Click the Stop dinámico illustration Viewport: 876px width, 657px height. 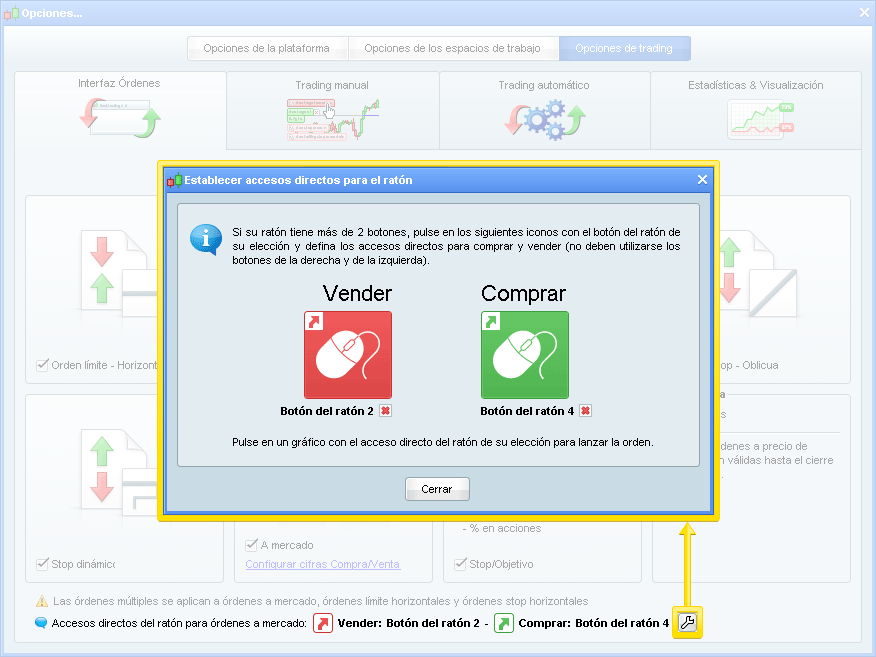(119, 472)
